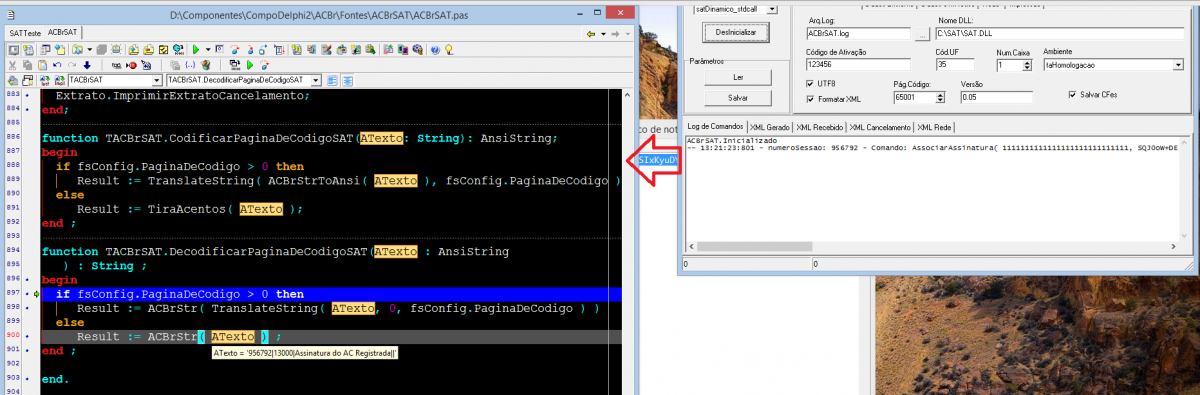Screen dimensions: 1200x395
Task: Toggle the Formatar XML checkbox
Action: pos(810,98)
